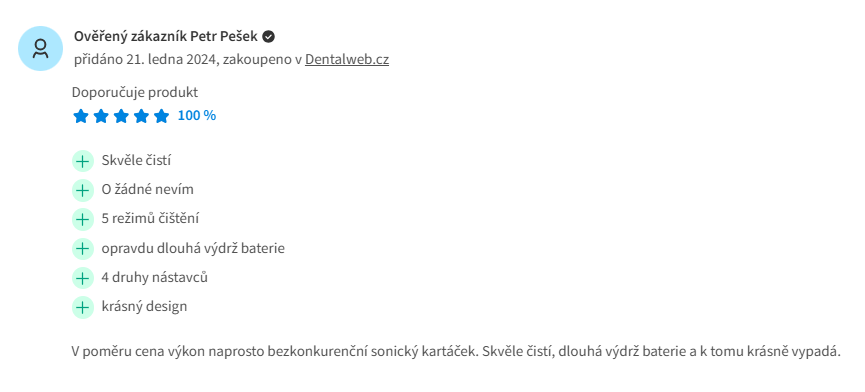Select the fifth rating star

(x=161, y=116)
